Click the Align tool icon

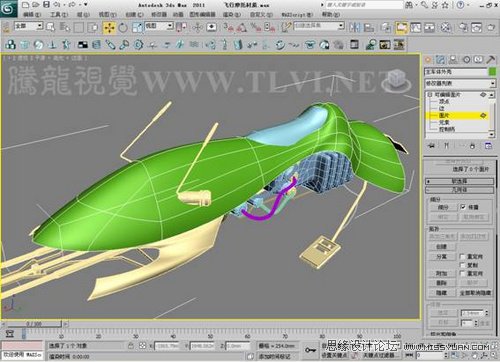(x=369, y=27)
